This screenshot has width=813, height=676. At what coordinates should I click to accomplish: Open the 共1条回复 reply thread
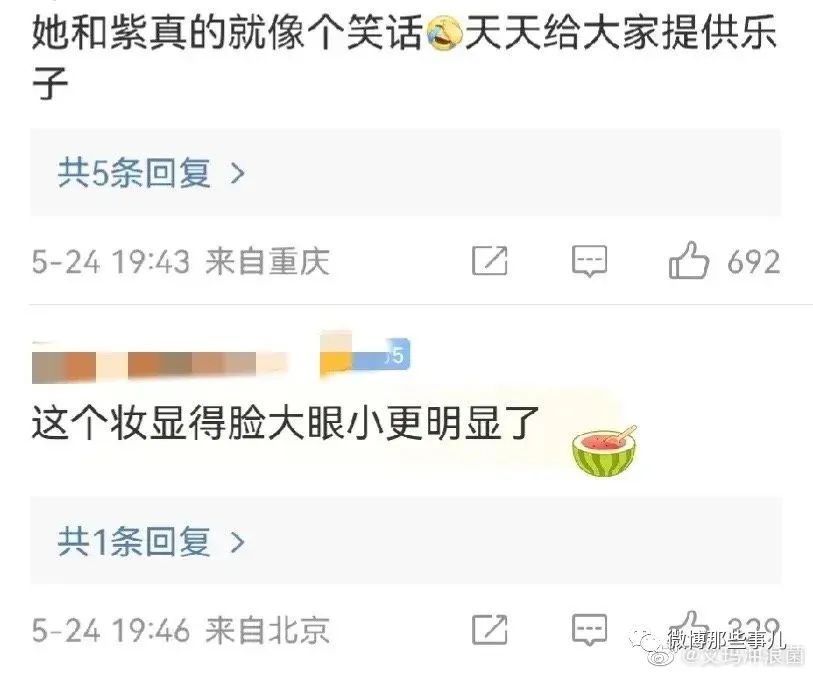[x=405, y=541]
